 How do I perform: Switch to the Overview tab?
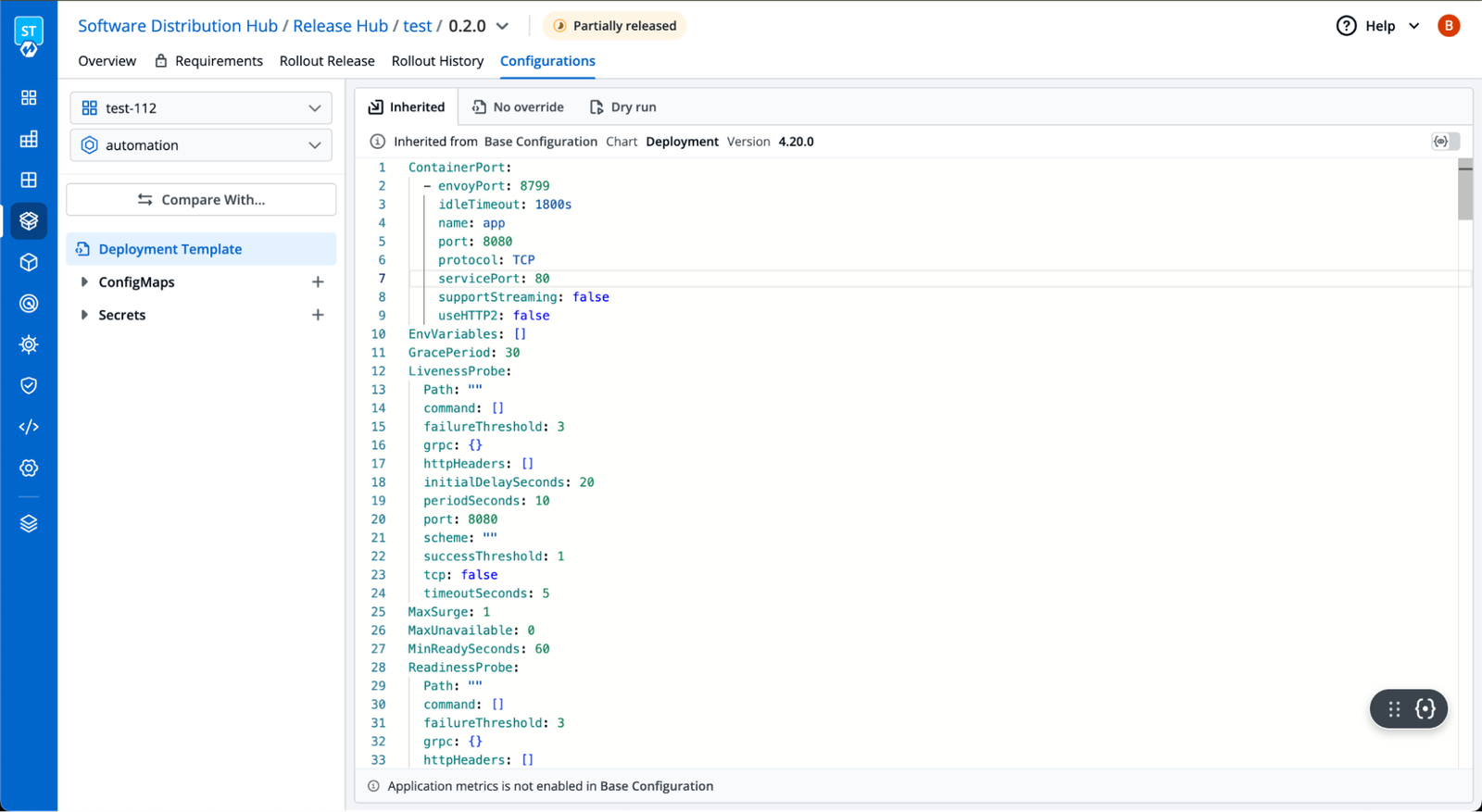click(x=107, y=61)
